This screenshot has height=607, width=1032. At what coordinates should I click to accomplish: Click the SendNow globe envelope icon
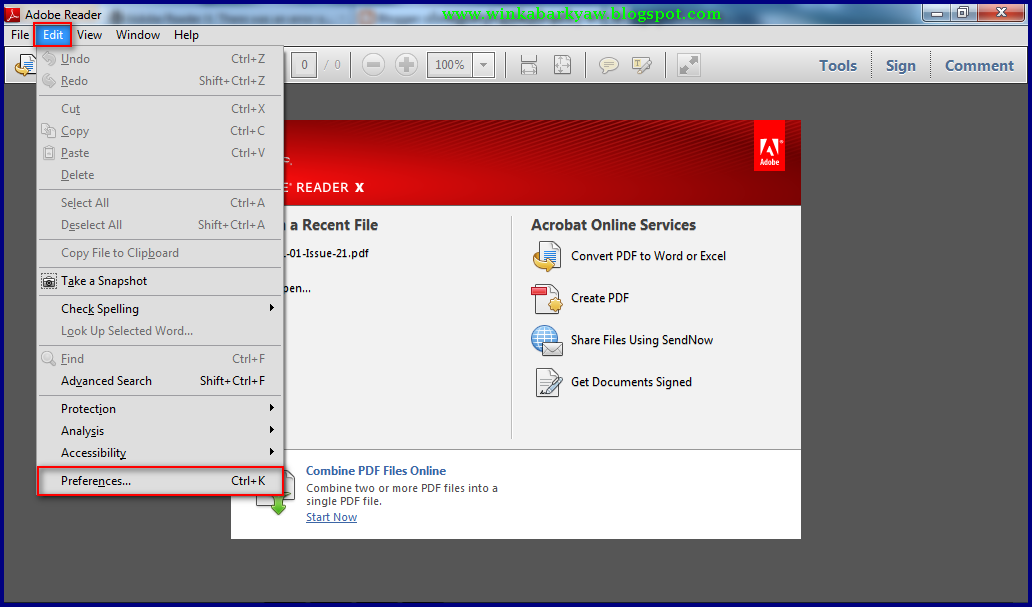[547, 340]
